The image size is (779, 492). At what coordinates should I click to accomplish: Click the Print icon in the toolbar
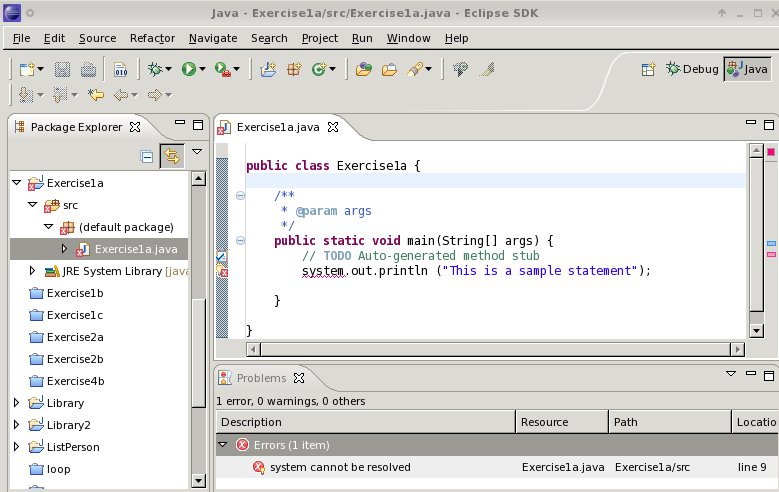click(x=88, y=69)
